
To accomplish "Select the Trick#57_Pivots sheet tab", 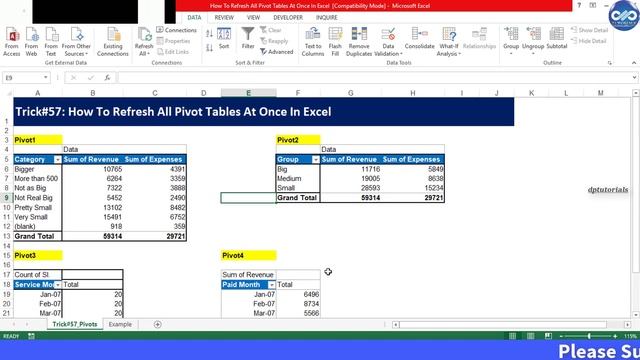I will pyautogui.click(x=75, y=324).
